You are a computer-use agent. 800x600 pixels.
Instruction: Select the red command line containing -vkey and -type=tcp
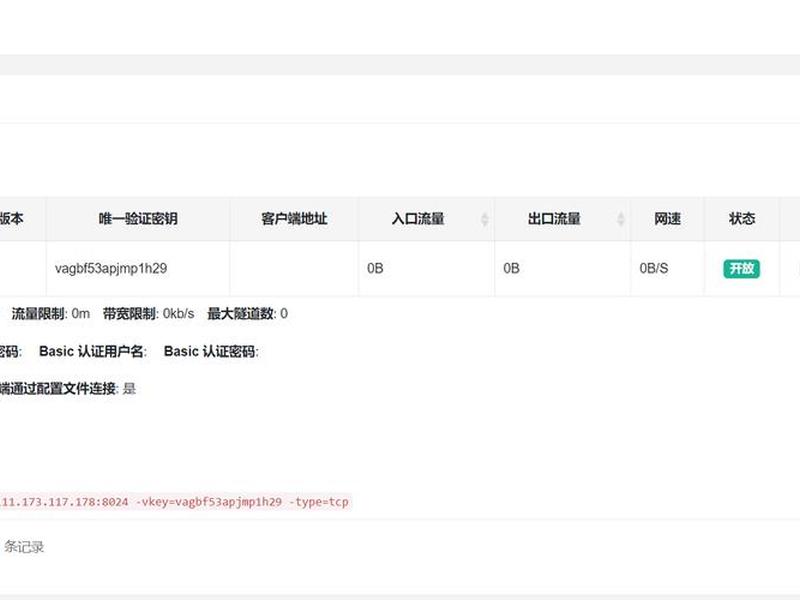(x=174, y=502)
